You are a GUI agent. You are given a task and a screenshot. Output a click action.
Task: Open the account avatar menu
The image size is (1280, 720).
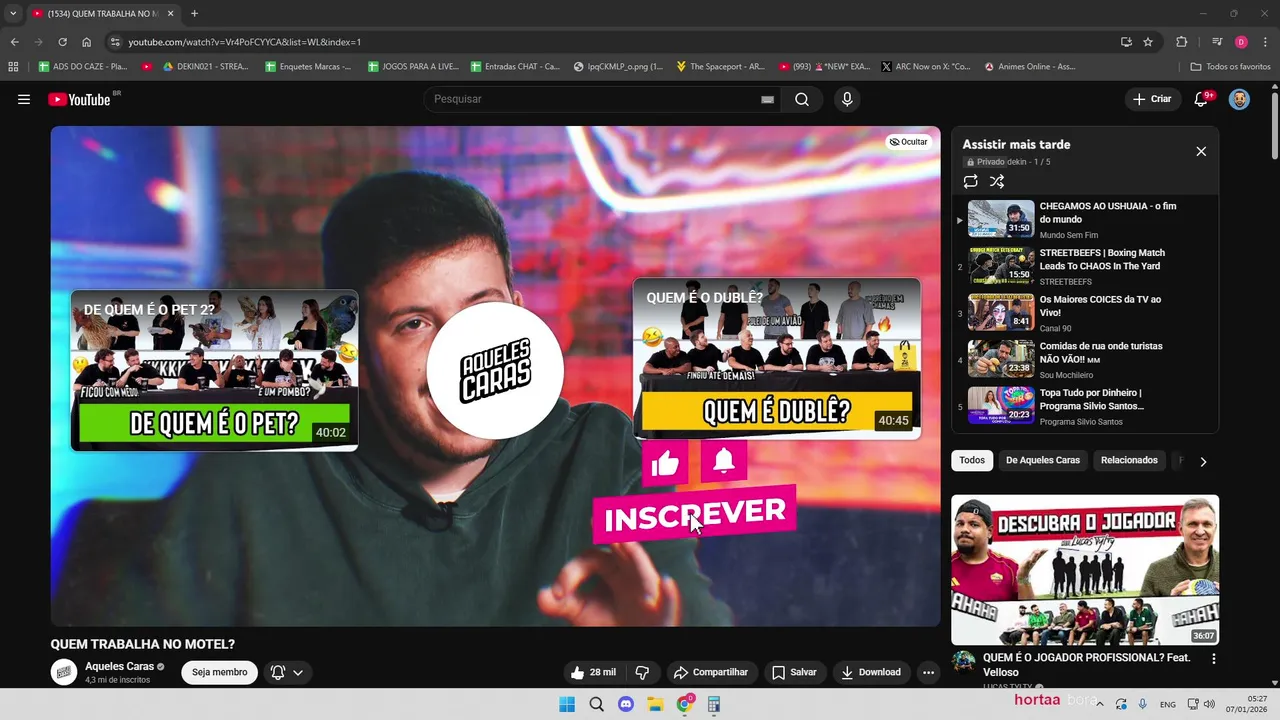1239,99
